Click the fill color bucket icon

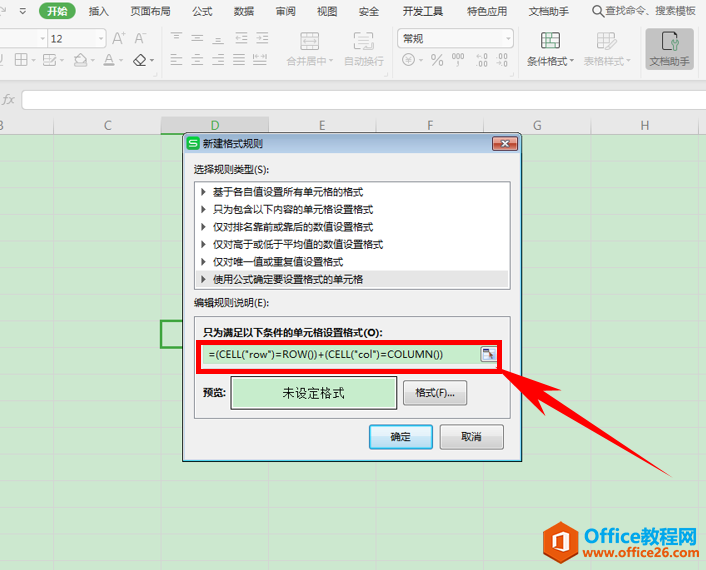pos(80,59)
